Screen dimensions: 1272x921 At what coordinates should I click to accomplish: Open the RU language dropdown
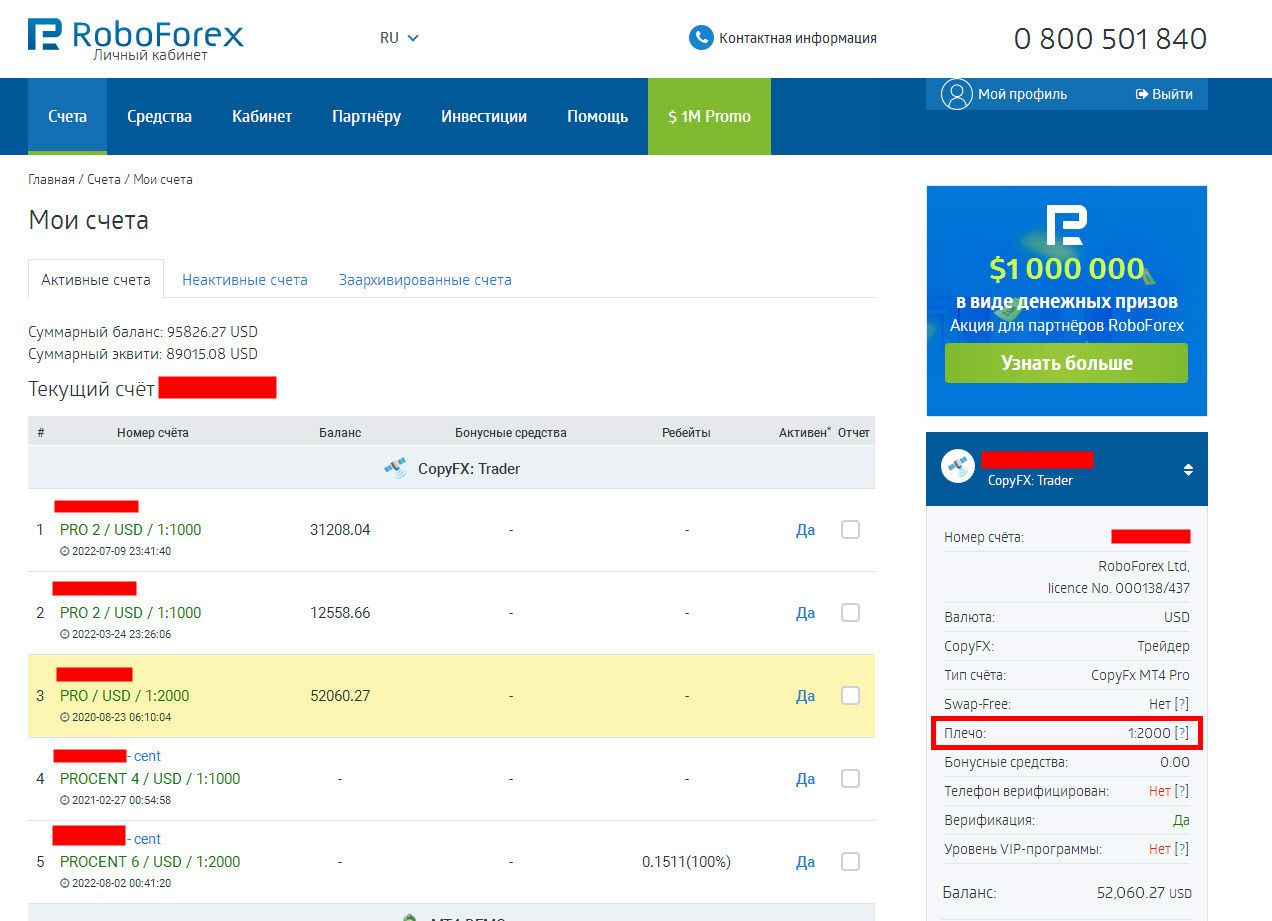coord(399,38)
